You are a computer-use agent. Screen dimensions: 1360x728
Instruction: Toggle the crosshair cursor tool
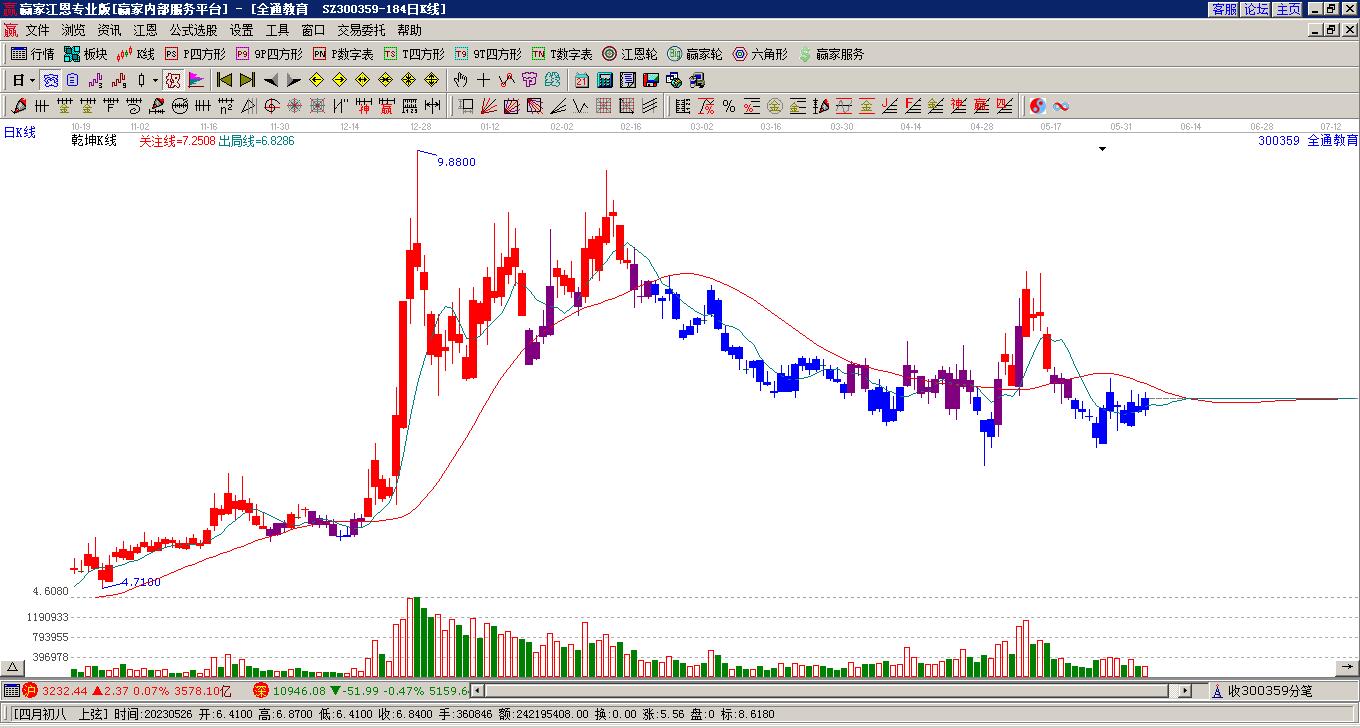483,80
